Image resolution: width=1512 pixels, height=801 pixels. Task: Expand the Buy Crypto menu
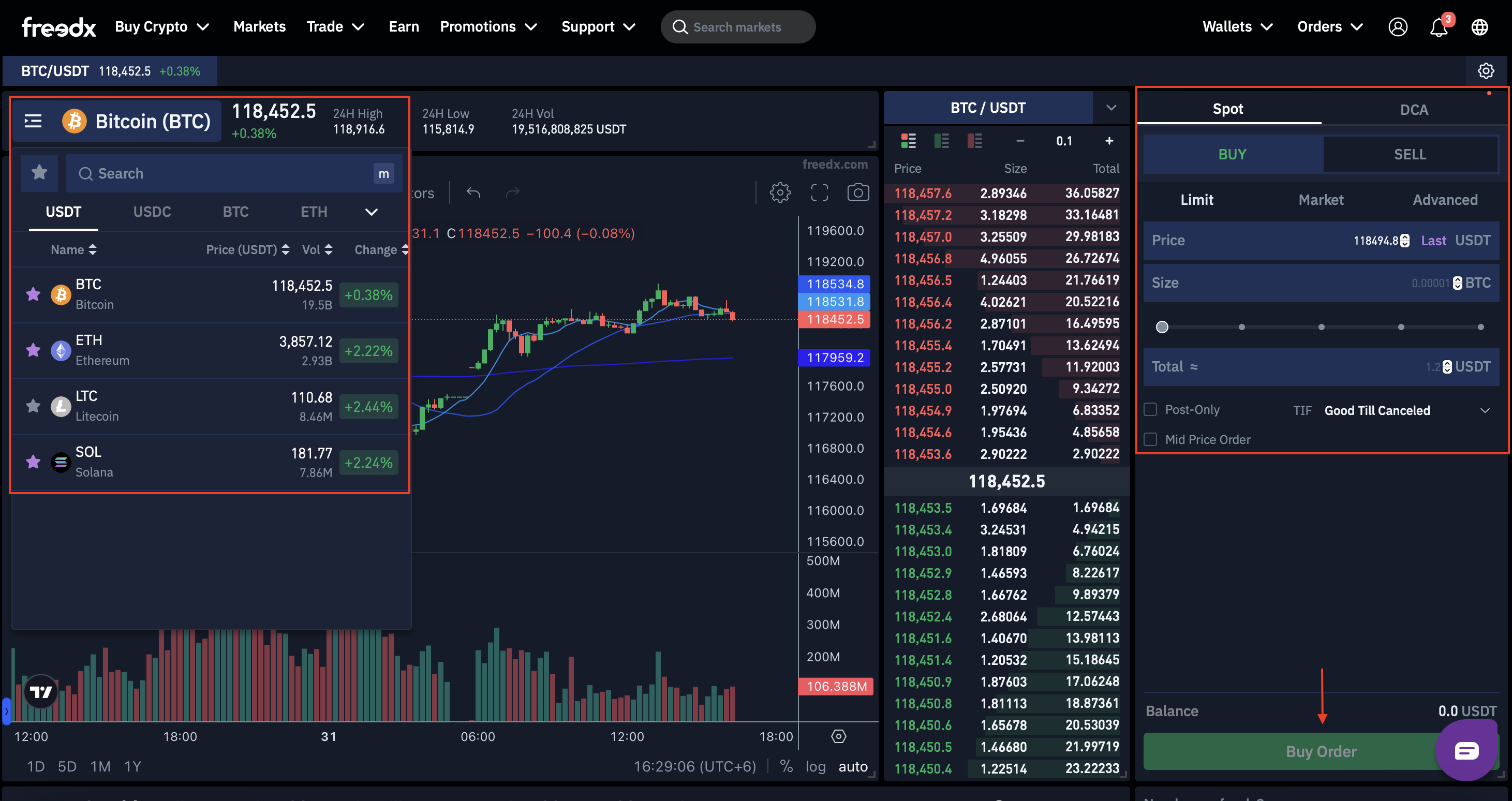[x=162, y=27]
